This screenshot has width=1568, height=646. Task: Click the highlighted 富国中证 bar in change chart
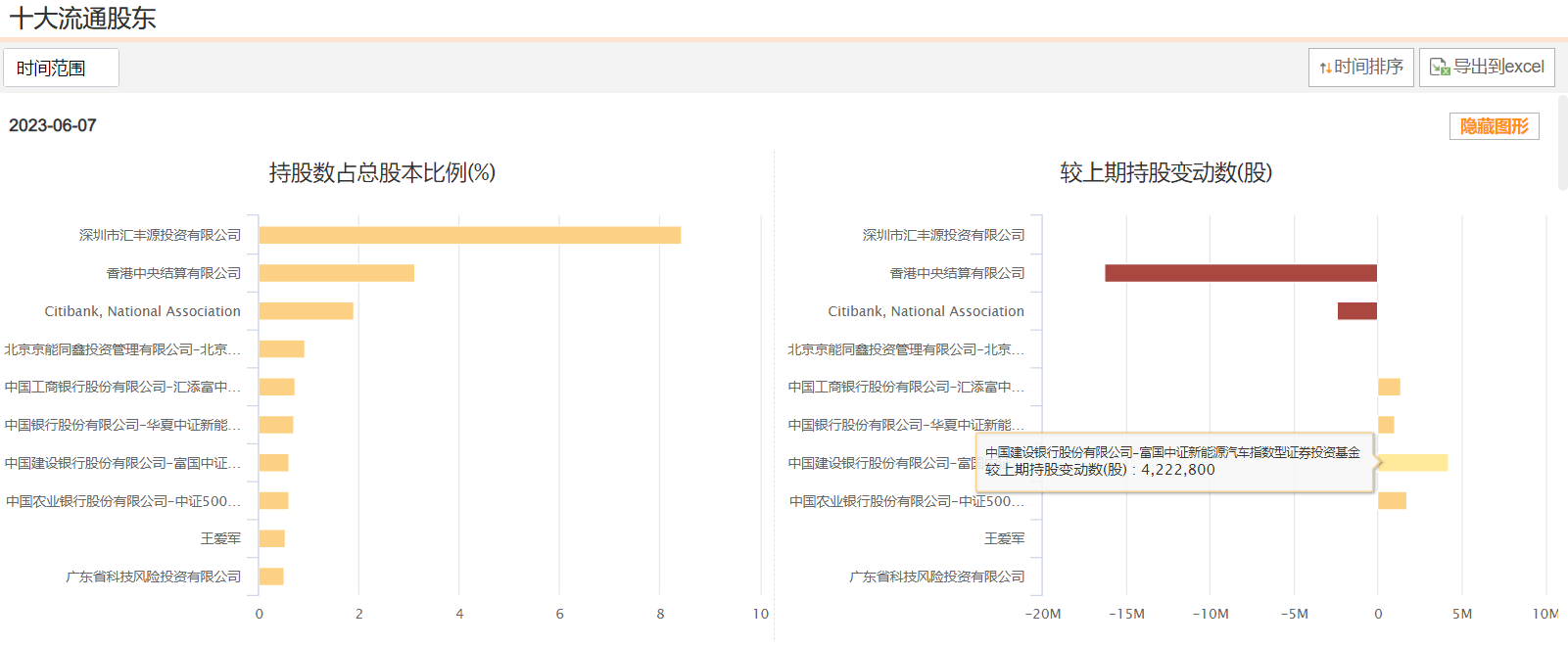pyautogui.click(x=1412, y=463)
